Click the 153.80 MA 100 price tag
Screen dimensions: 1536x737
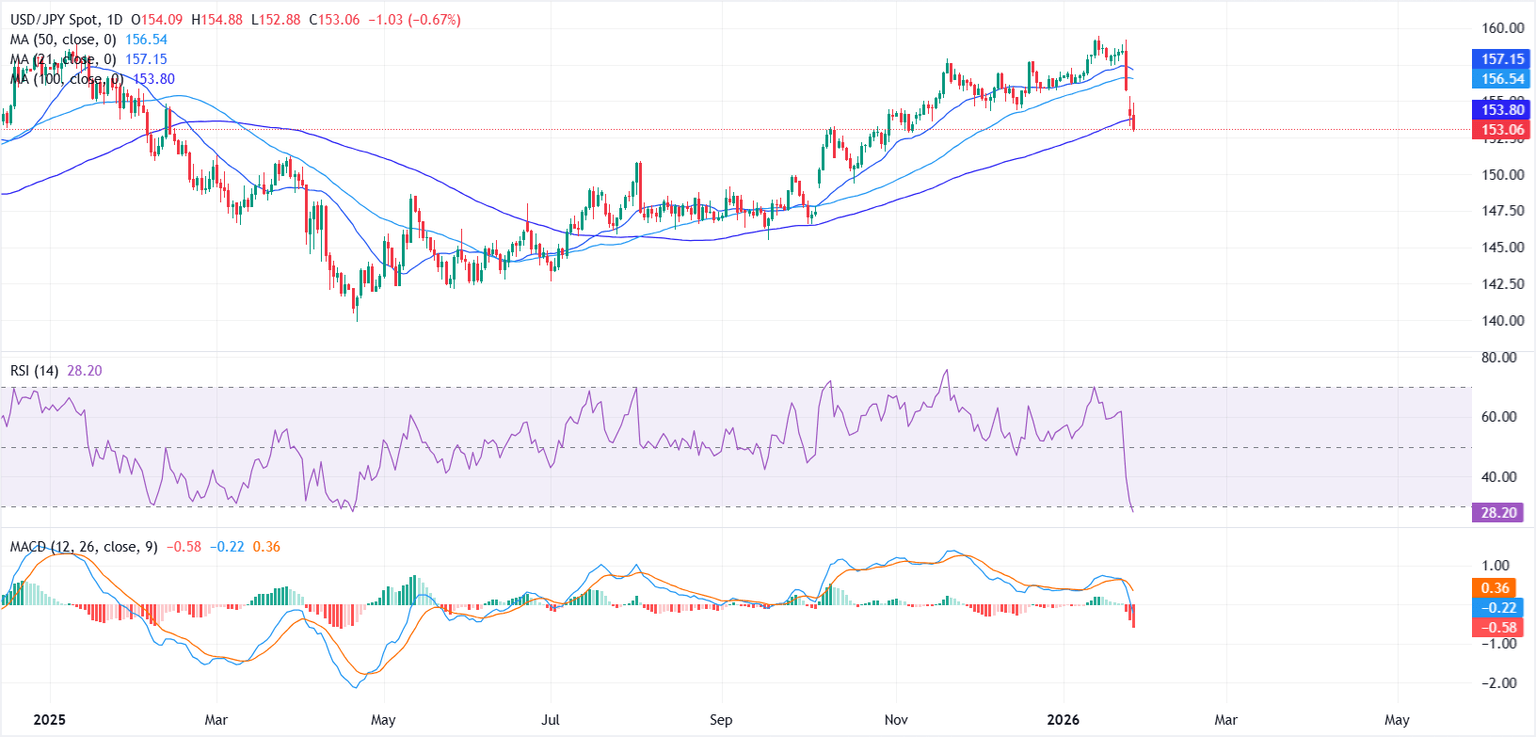point(1502,110)
